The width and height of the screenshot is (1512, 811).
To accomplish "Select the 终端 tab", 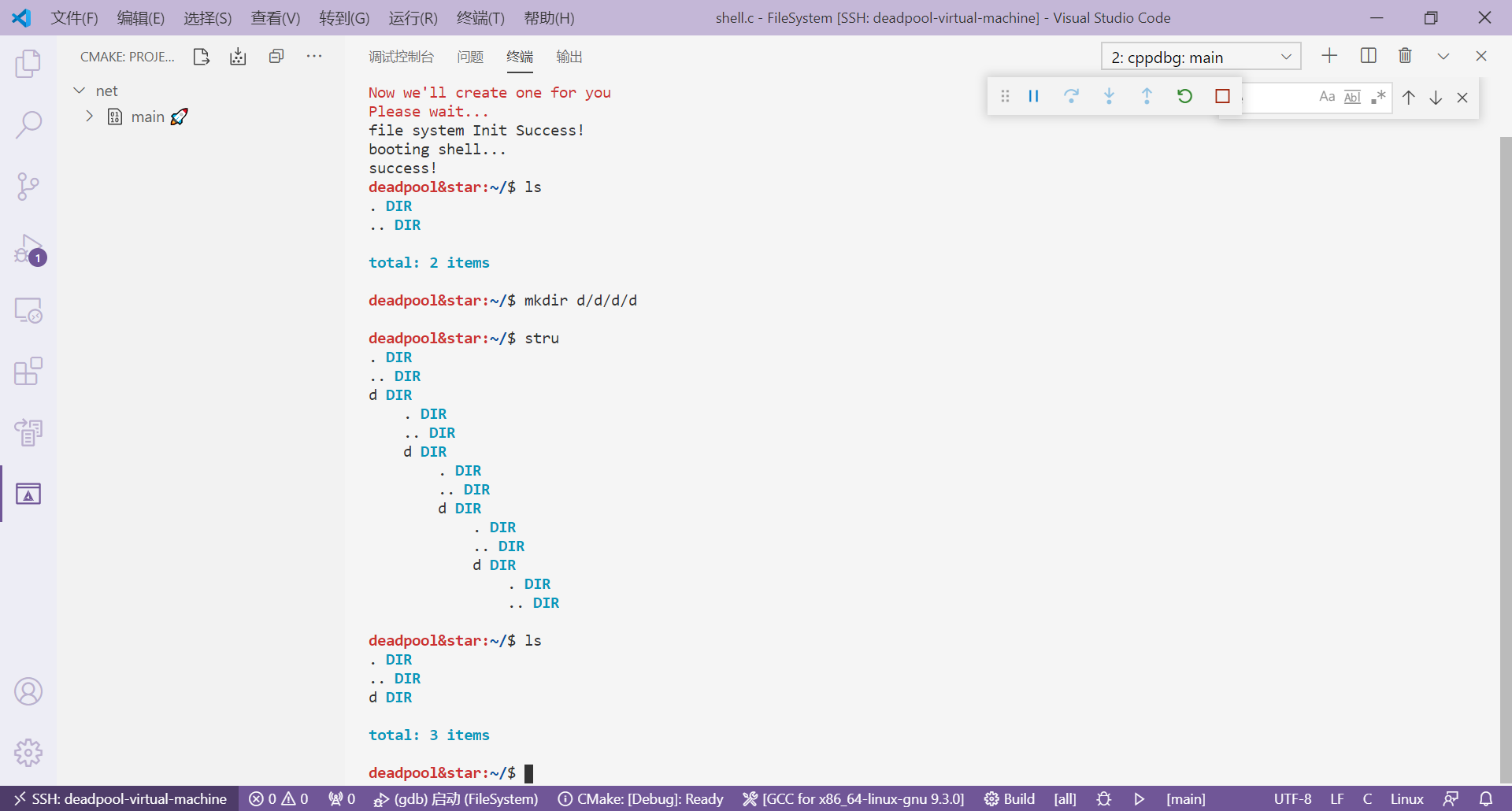I will tap(520, 57).
